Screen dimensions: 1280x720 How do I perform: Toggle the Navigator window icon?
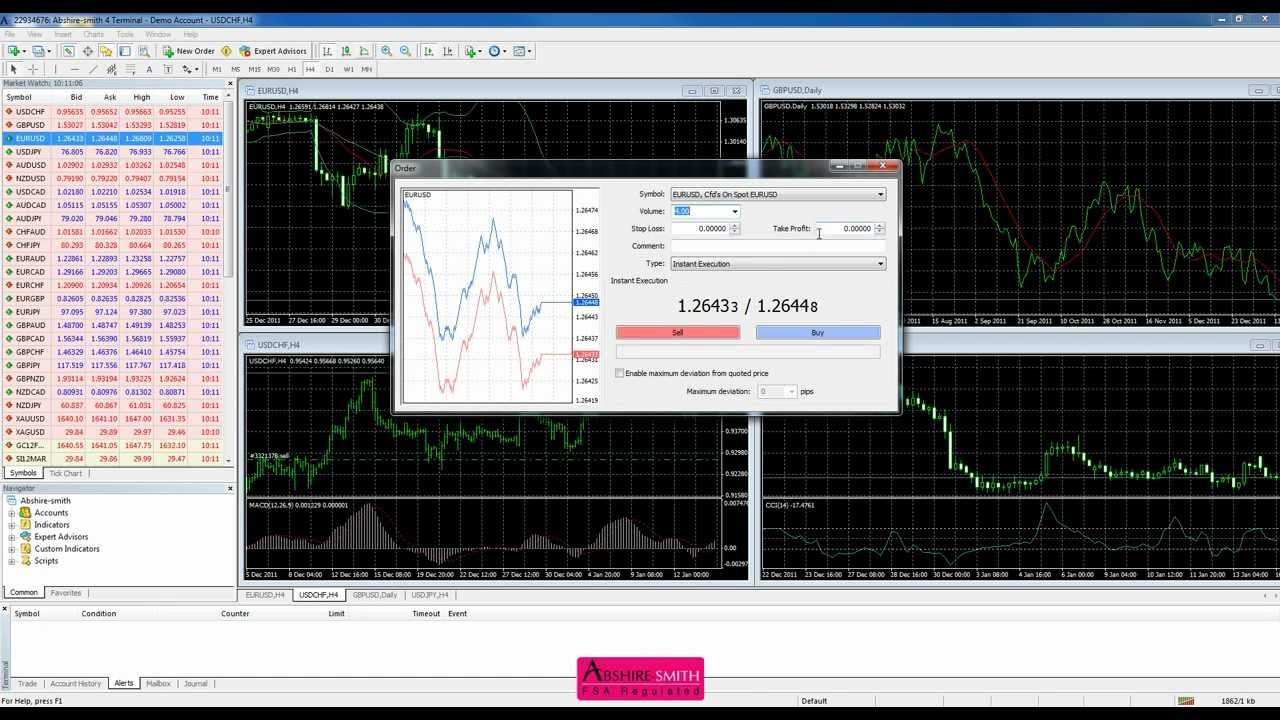tap(106, 51)
